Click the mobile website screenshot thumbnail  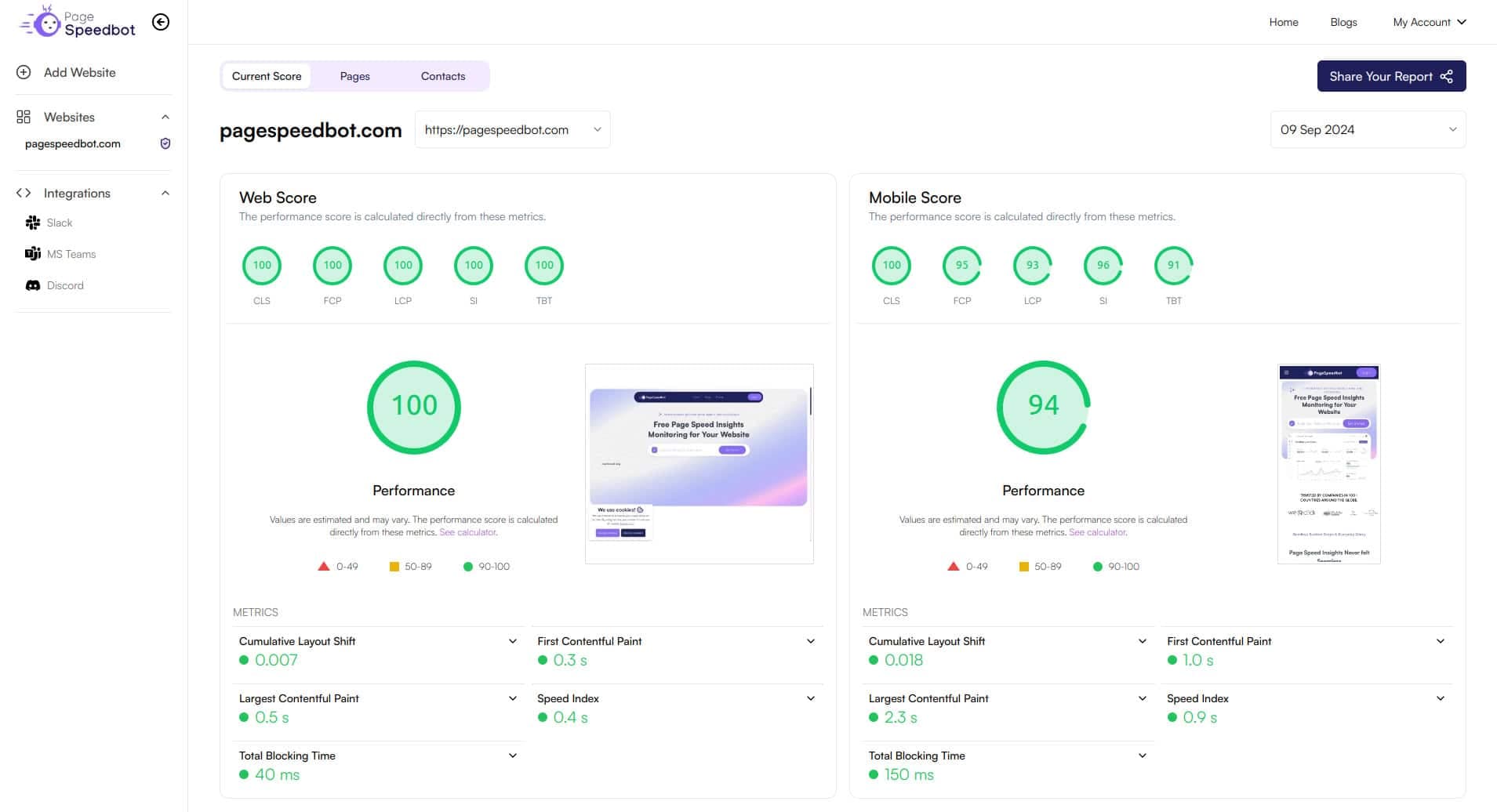tap(1329, 463)
